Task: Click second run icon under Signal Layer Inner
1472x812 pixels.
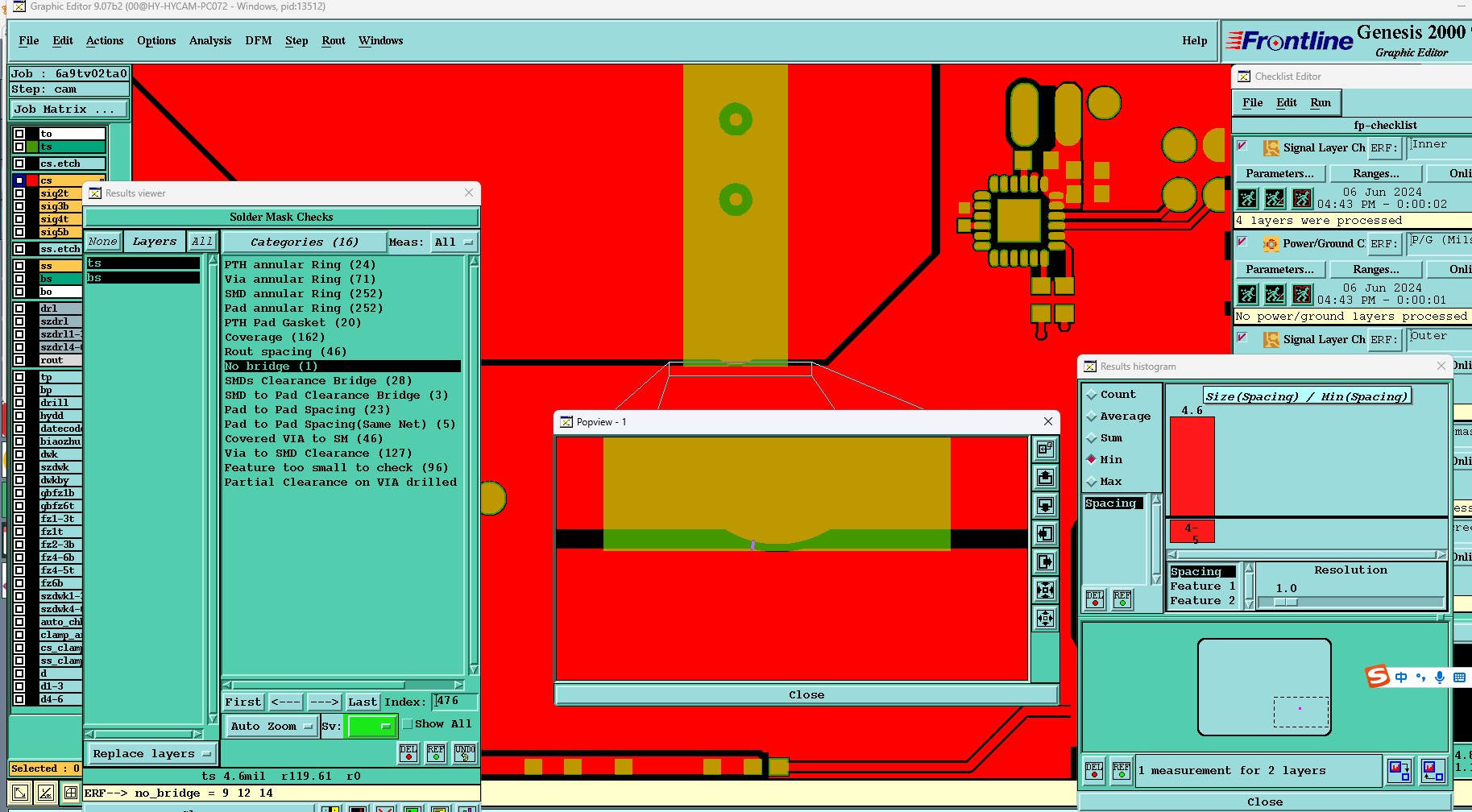Action: 1275,198
